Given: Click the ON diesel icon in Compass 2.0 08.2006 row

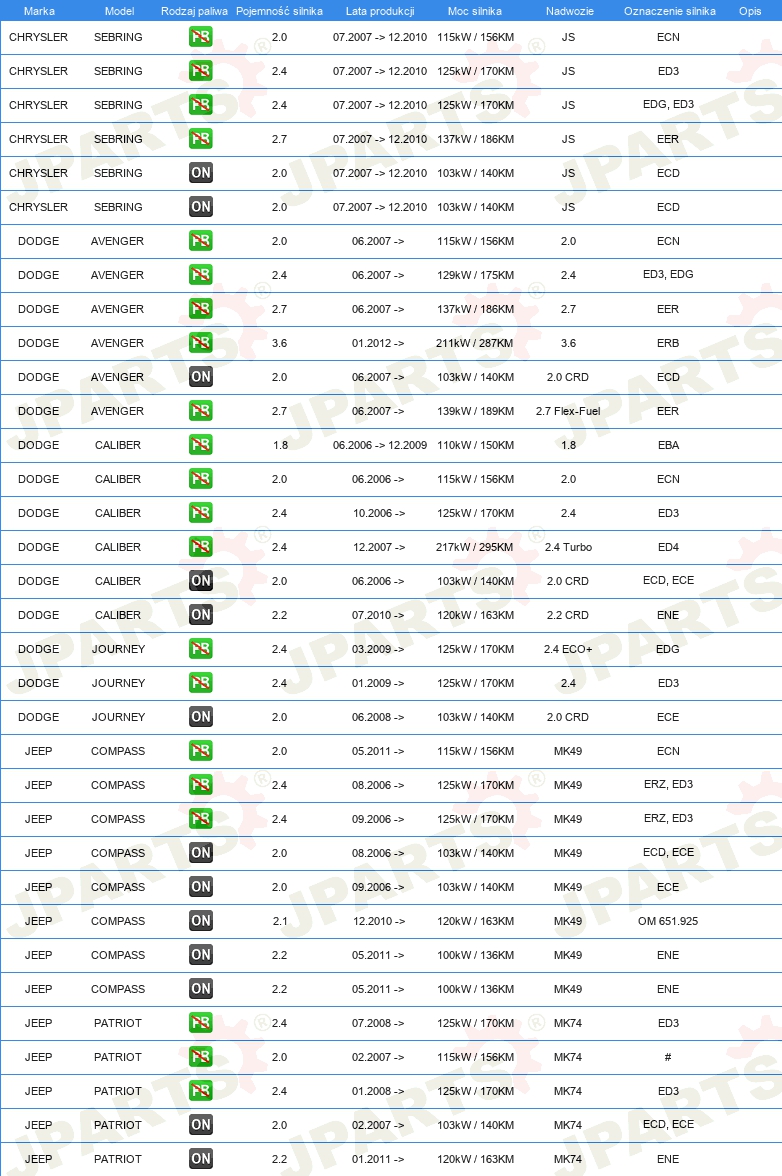Looking at the screenshot, I should click(200, 853).
